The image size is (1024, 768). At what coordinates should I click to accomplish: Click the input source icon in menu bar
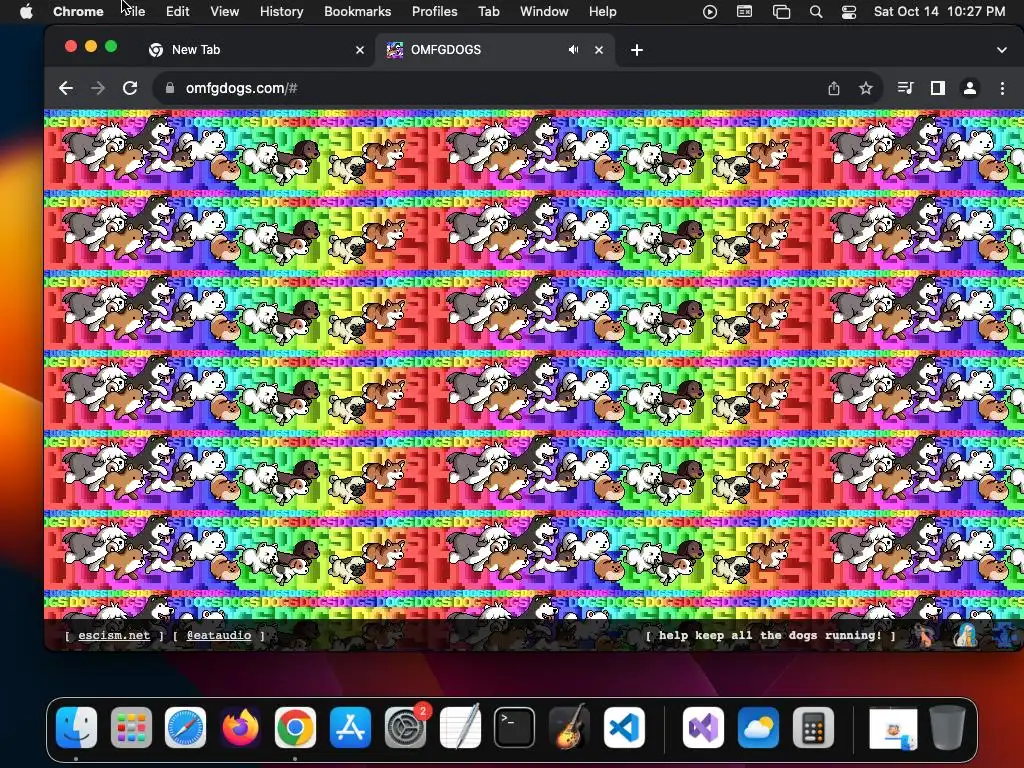(x=744, y=12)
